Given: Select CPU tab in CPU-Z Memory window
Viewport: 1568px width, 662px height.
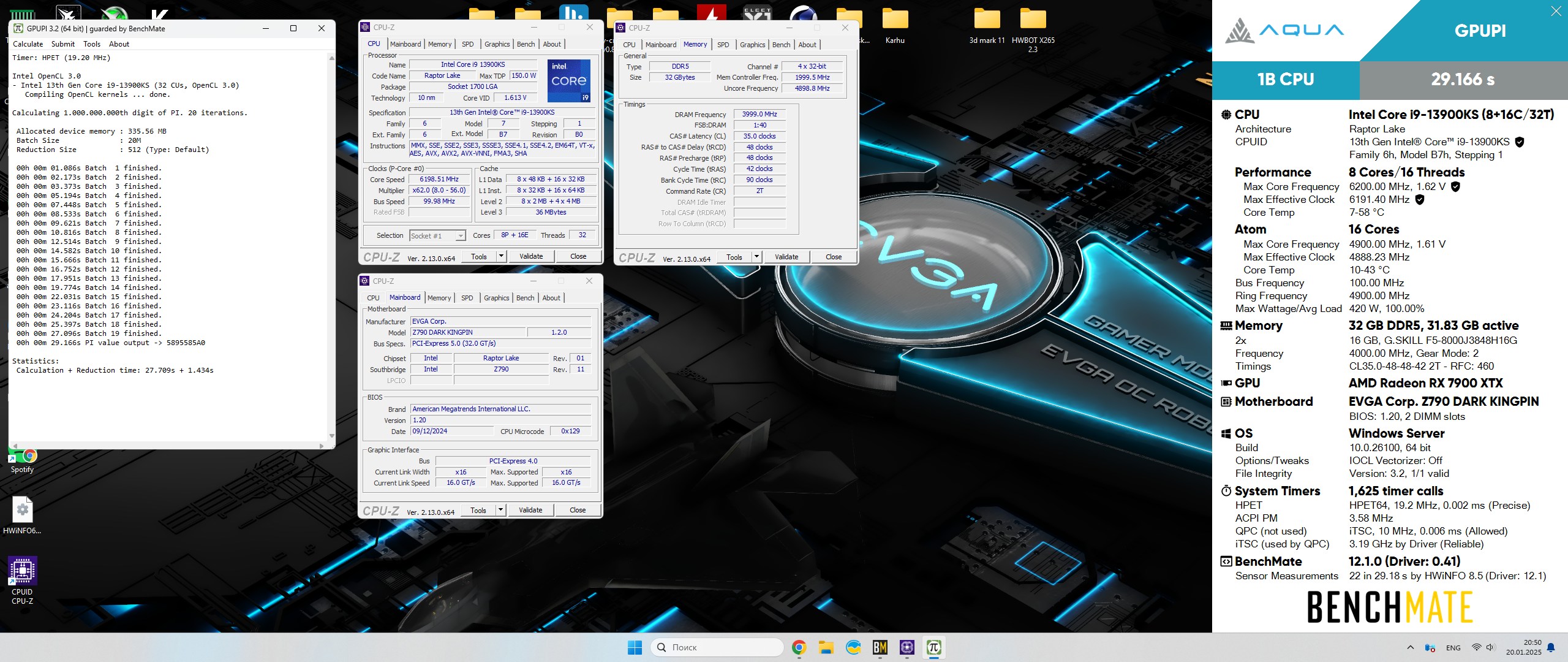Looking at the screenshot, I should pos(630,45).
